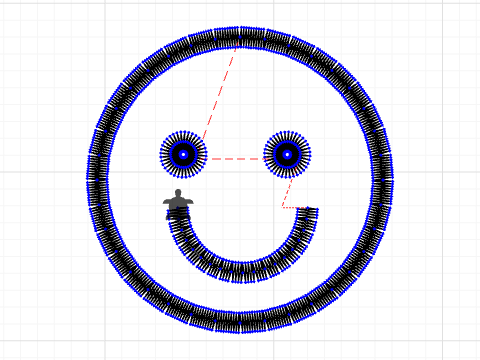Screen dimensions: 480x360
Task: Click the gray figure marker on the smile
Action: coord(178,204)
